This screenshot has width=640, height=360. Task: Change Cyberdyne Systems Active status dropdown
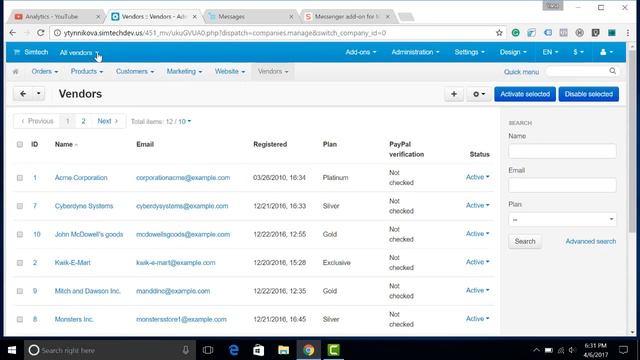pyautogui.click(x=478, y=205)
